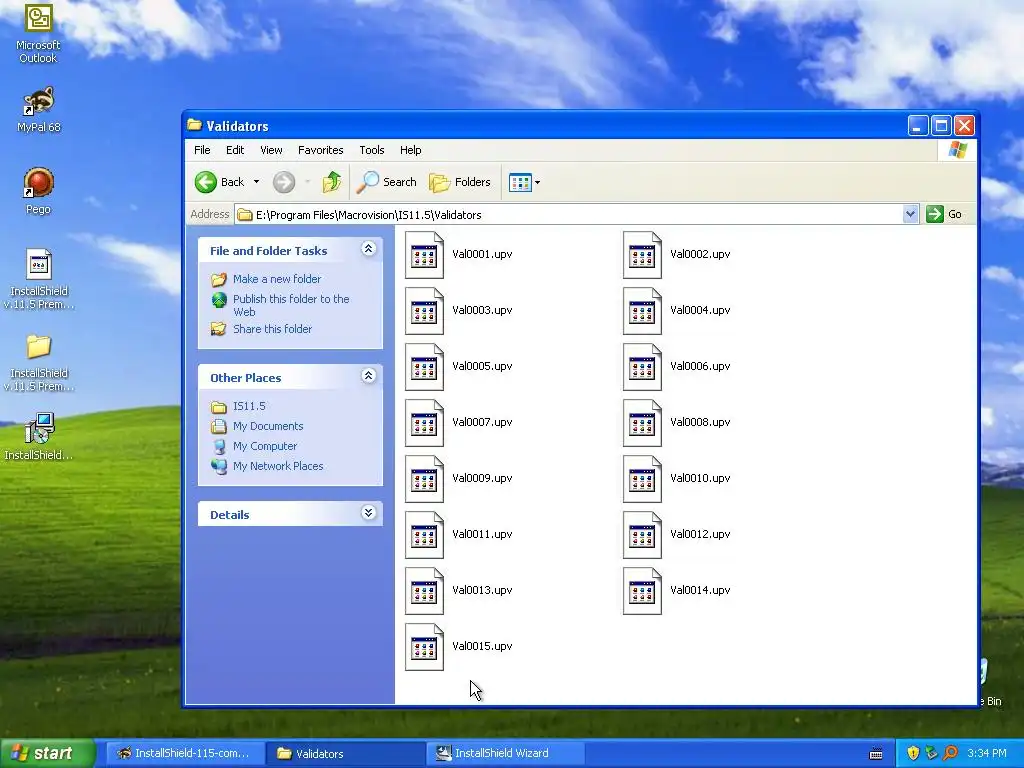The height and width of the screenshot is (768, 1024).
Task: Open the File menu
Action: tap(202, 150)
